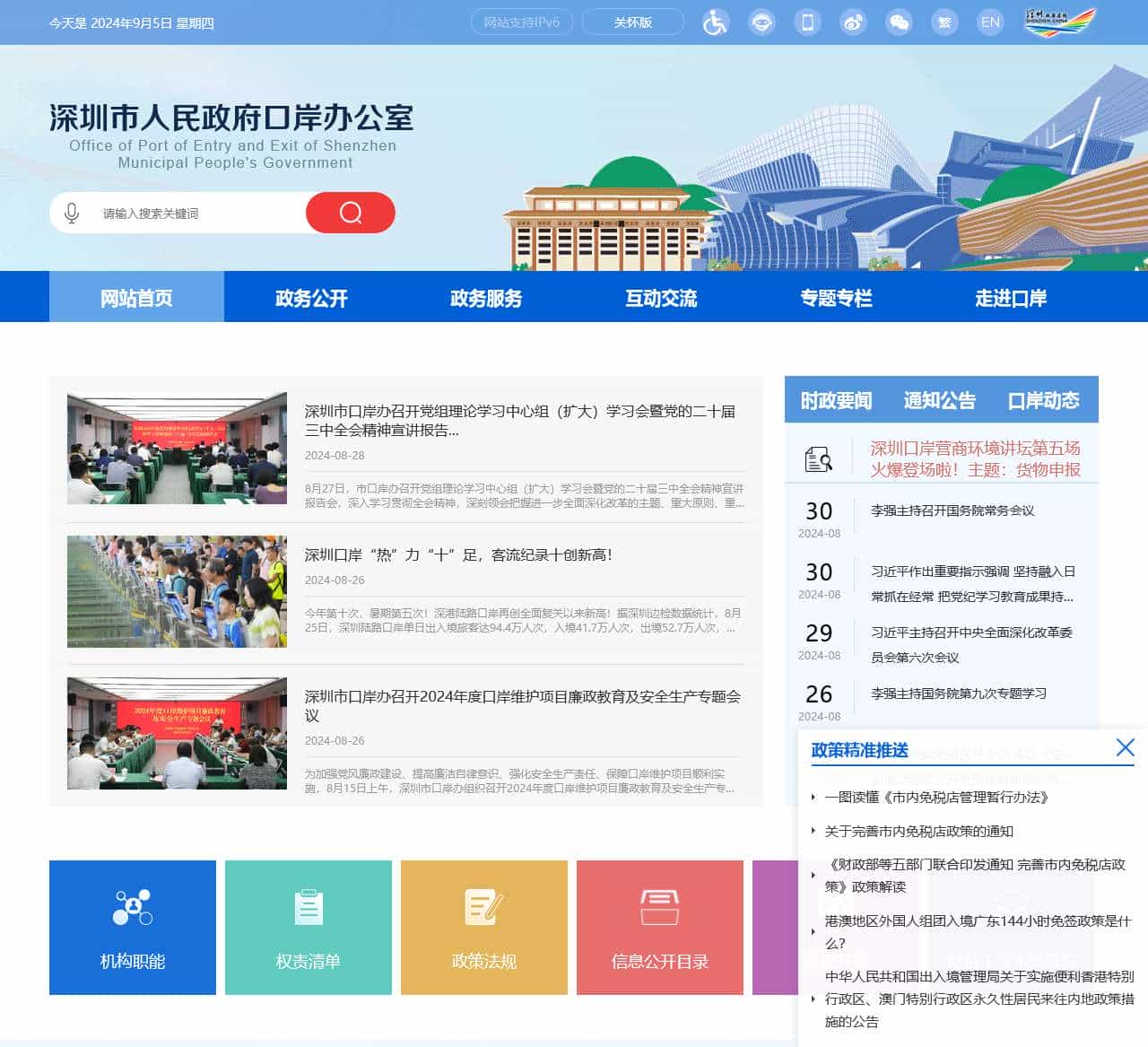Click the microphone icon for voice search
The height and width of the screenshot is (1047, 1148).
point(71,213)
